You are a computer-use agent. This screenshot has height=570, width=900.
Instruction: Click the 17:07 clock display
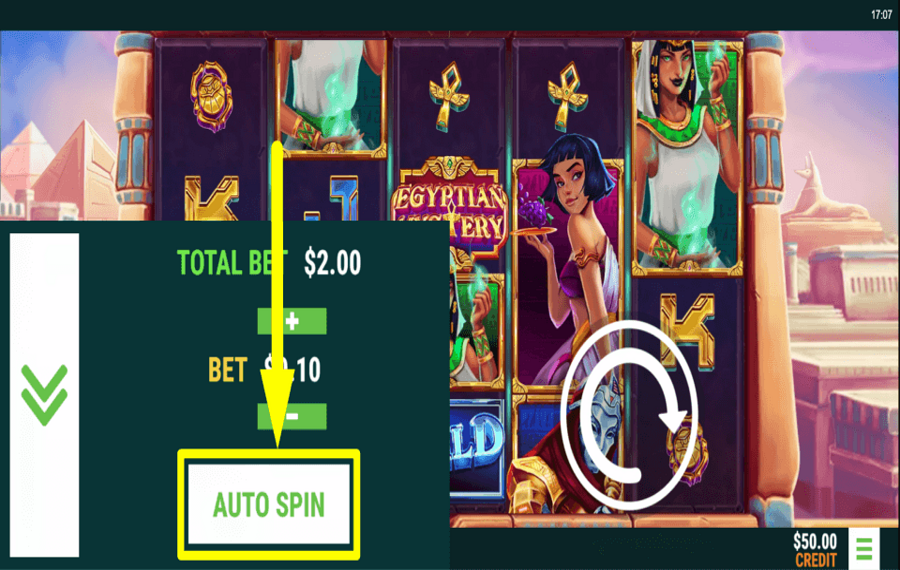881,14
